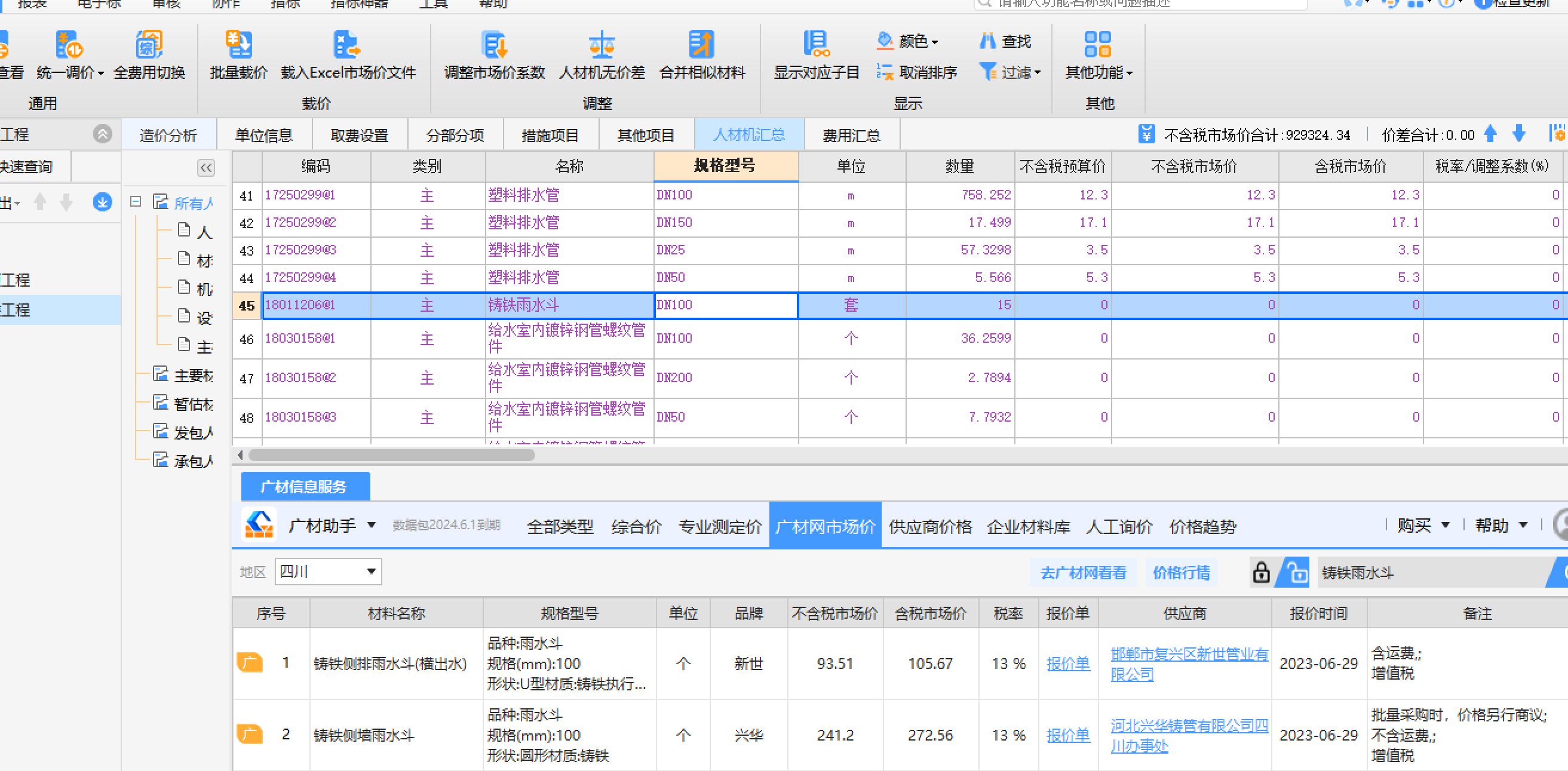Click the 批量载价 batch pricing icon

238,44
